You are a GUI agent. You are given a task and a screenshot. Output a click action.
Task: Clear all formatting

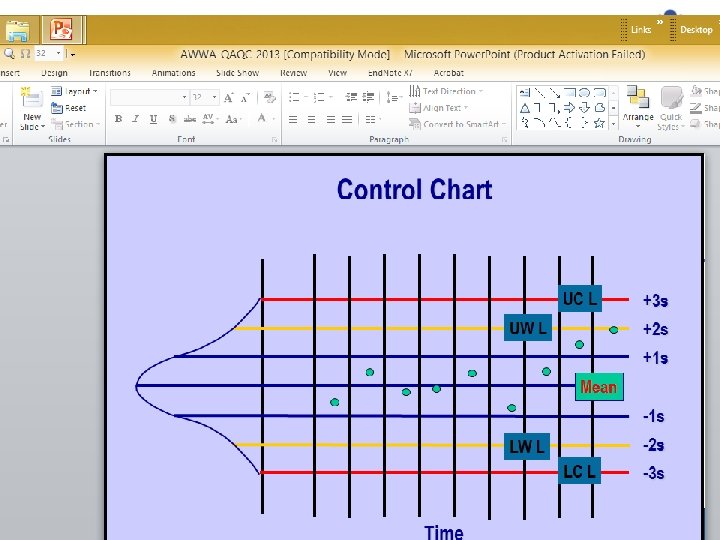[270, 97]
